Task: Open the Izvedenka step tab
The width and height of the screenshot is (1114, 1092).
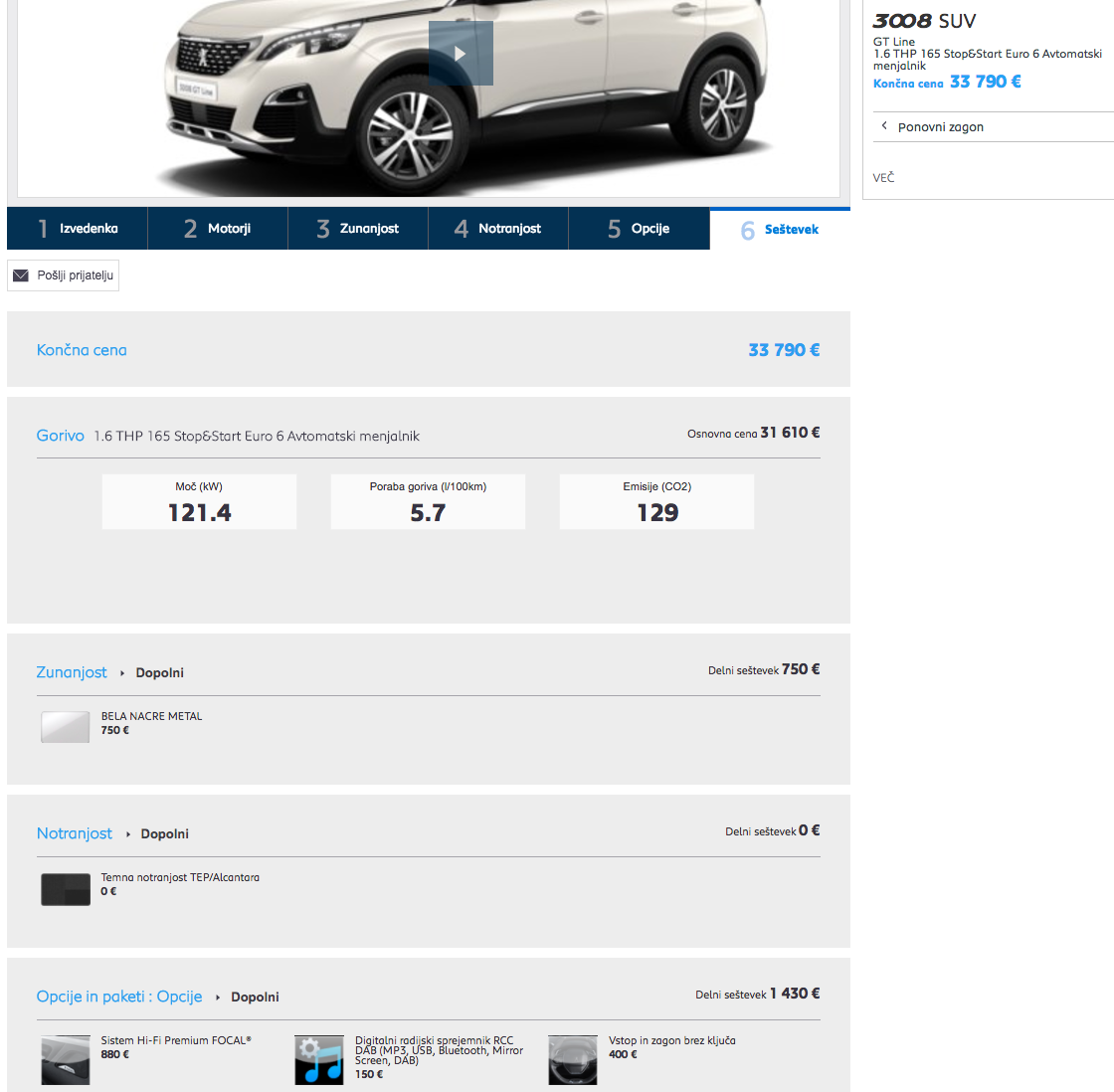Action: coord(78,229)
